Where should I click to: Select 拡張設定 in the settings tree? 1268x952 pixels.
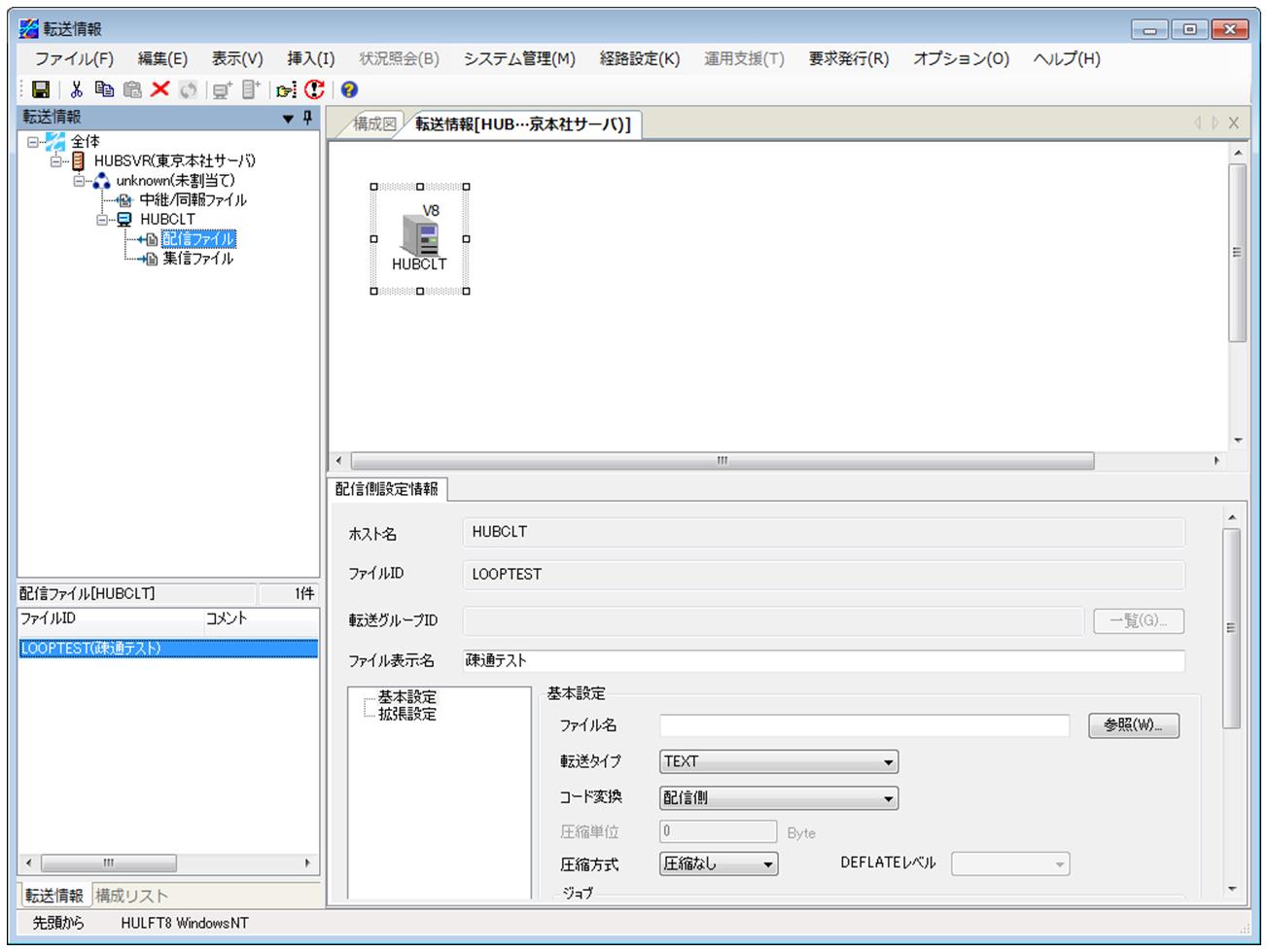click(407, 715)
